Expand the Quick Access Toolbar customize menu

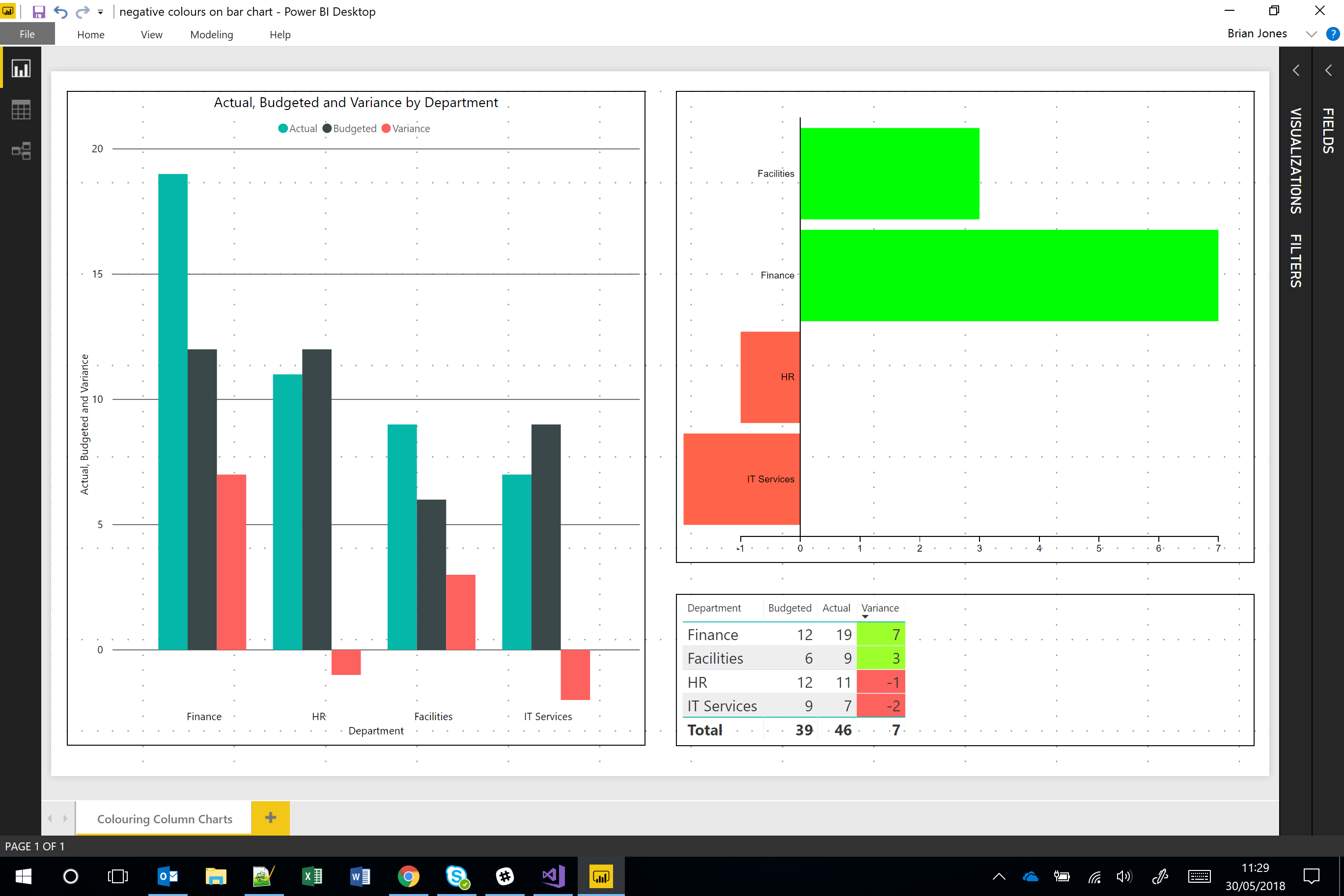click(101, 11)
